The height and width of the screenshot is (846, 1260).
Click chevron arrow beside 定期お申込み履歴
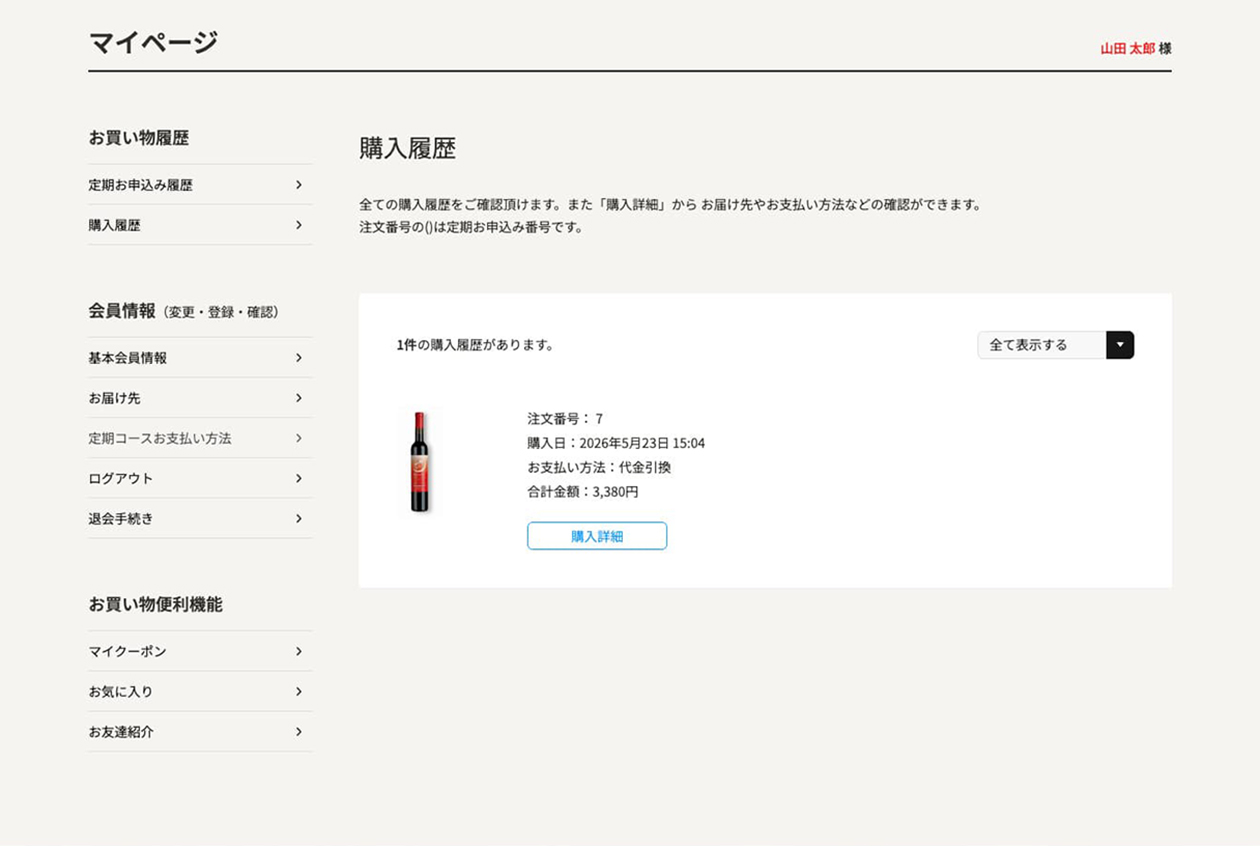coord(298,185)
